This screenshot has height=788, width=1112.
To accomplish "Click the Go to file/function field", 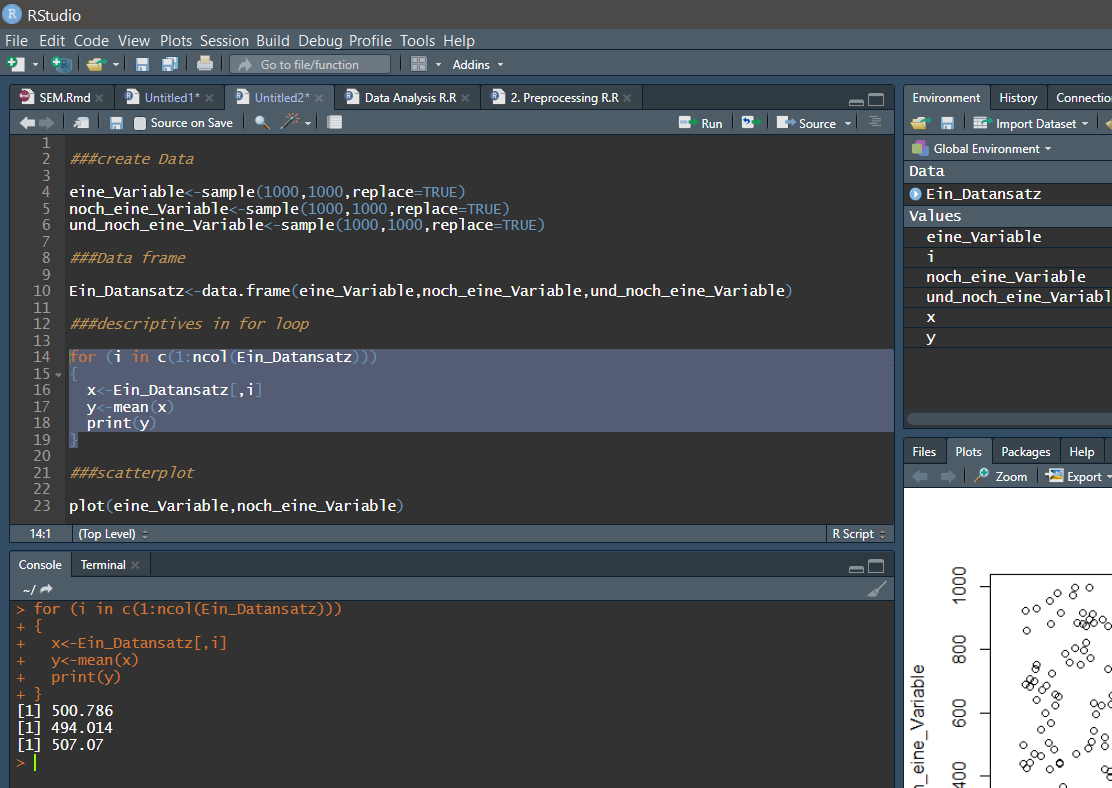I will point(310,64).
